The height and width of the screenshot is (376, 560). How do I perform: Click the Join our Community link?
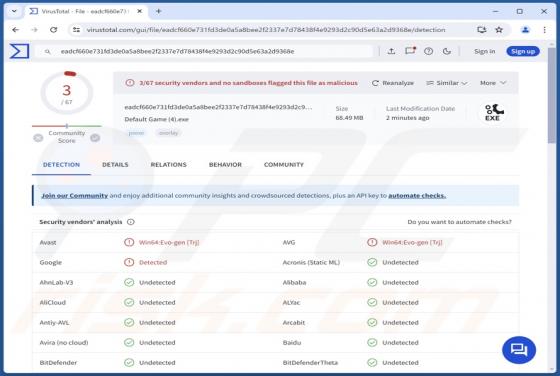75,196
